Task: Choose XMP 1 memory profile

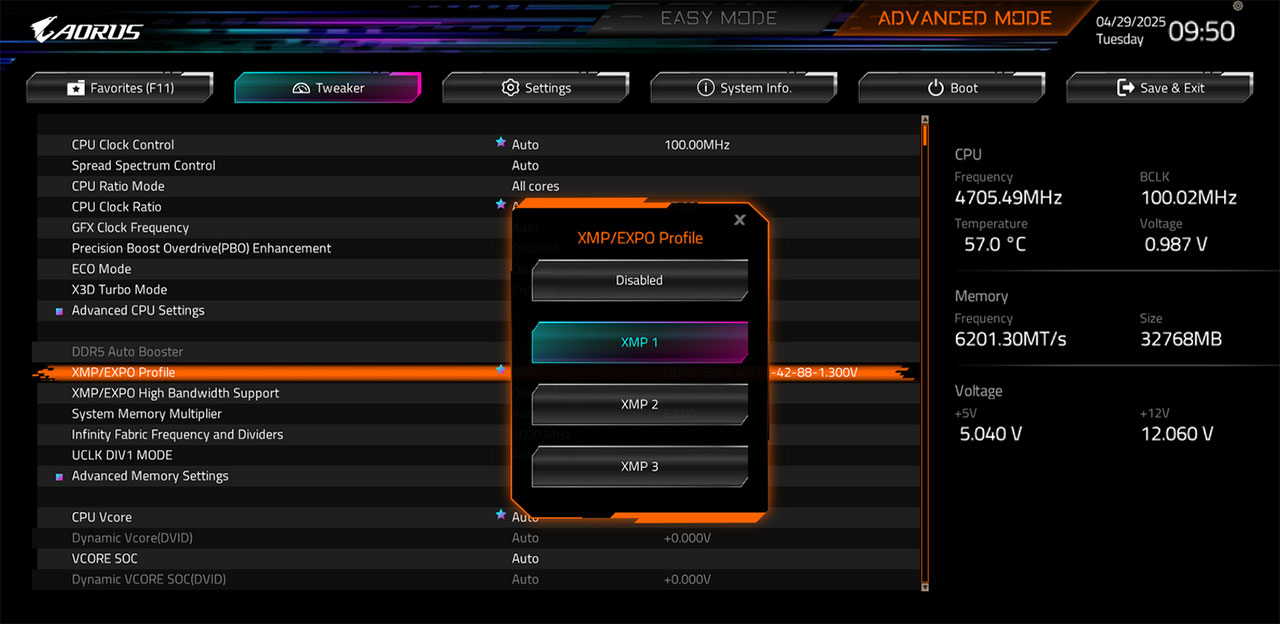Action: tap(639, 343)
